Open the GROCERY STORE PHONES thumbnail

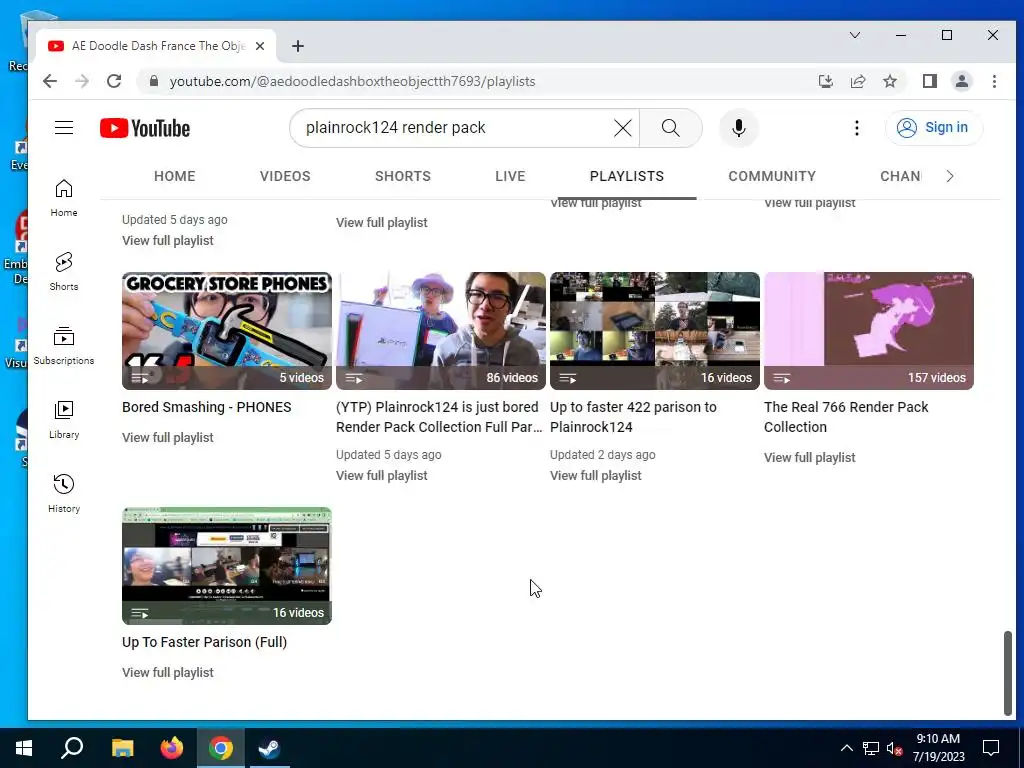coord(227,331)
